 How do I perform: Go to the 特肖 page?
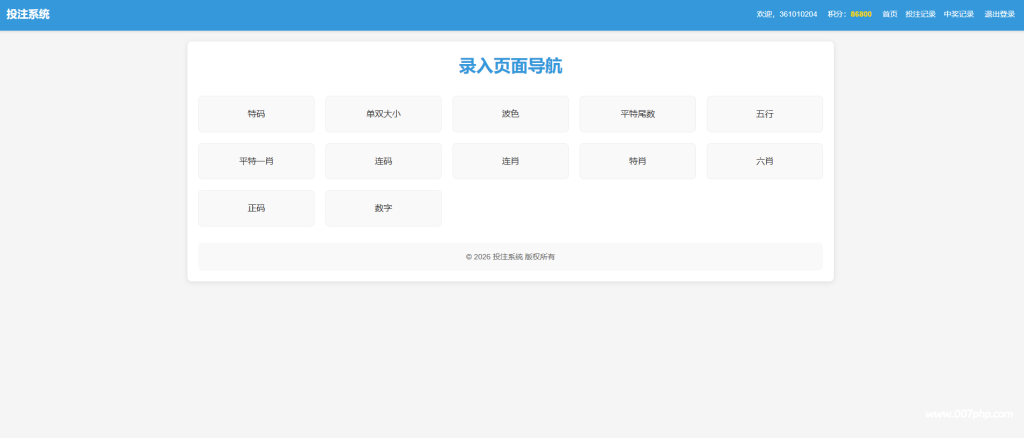coord(637,161)
